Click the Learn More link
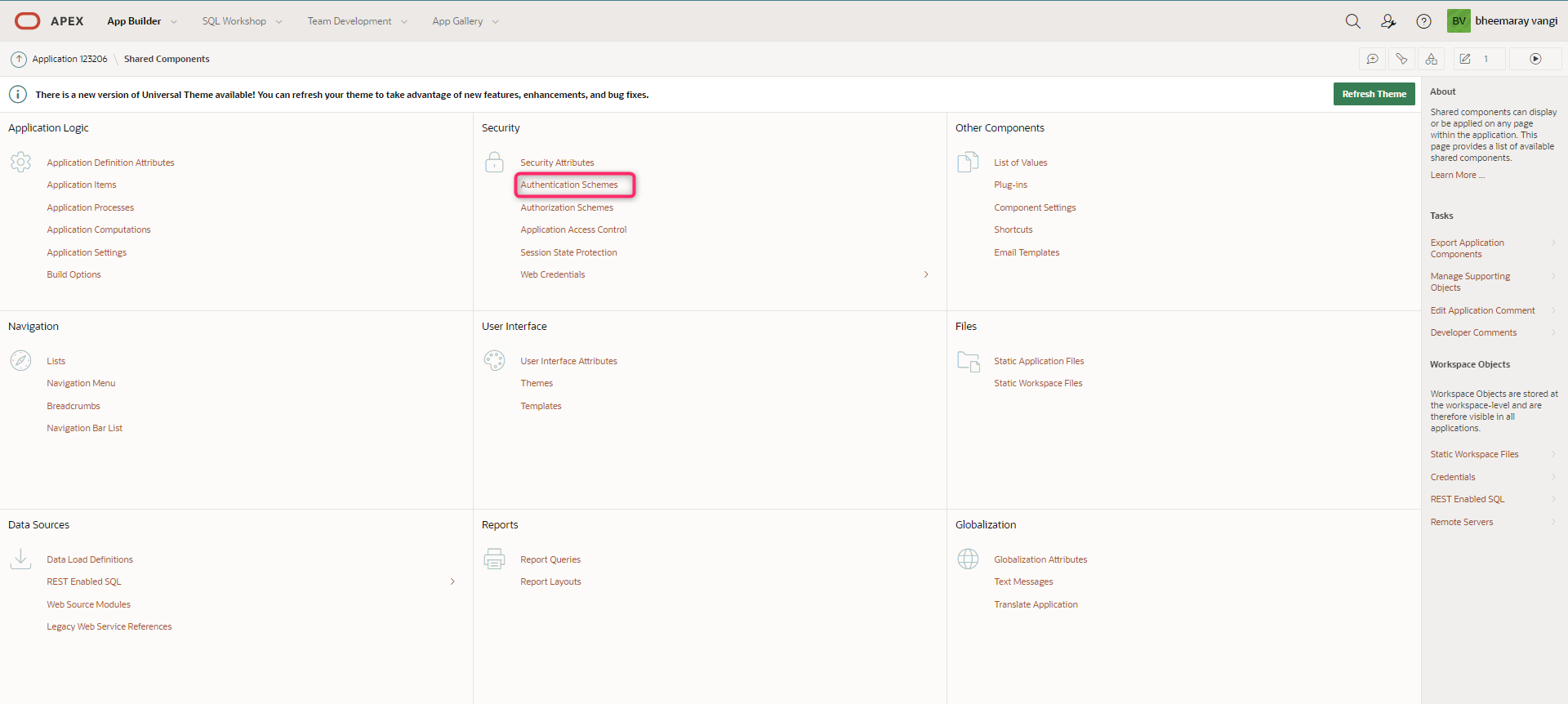 click(x=1457, y=175)
